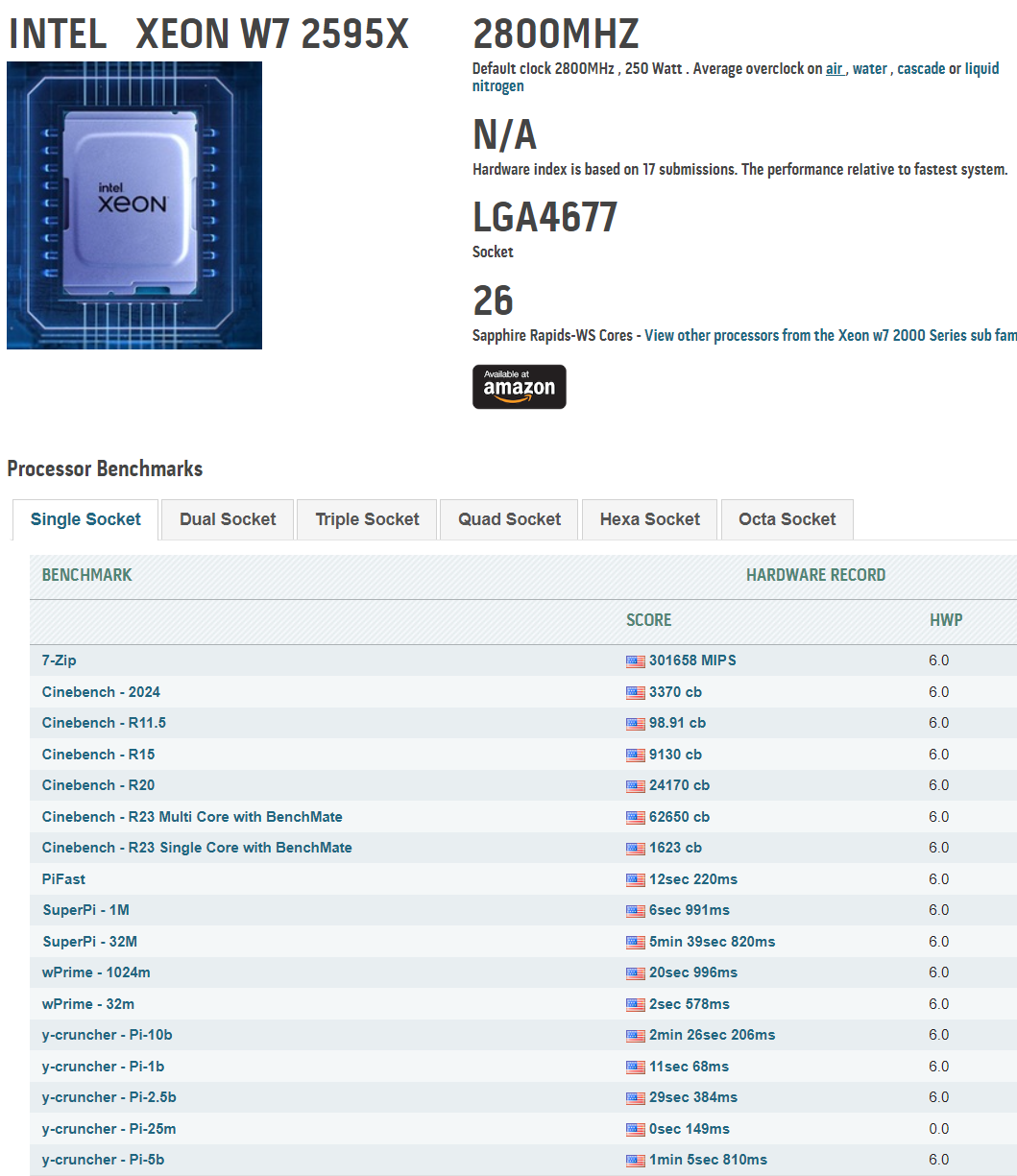Image resolution: width=1017 pixels, height=1176 pixels.
Task: Switch to the Dual Socket tab
Action: coord(228,519)
